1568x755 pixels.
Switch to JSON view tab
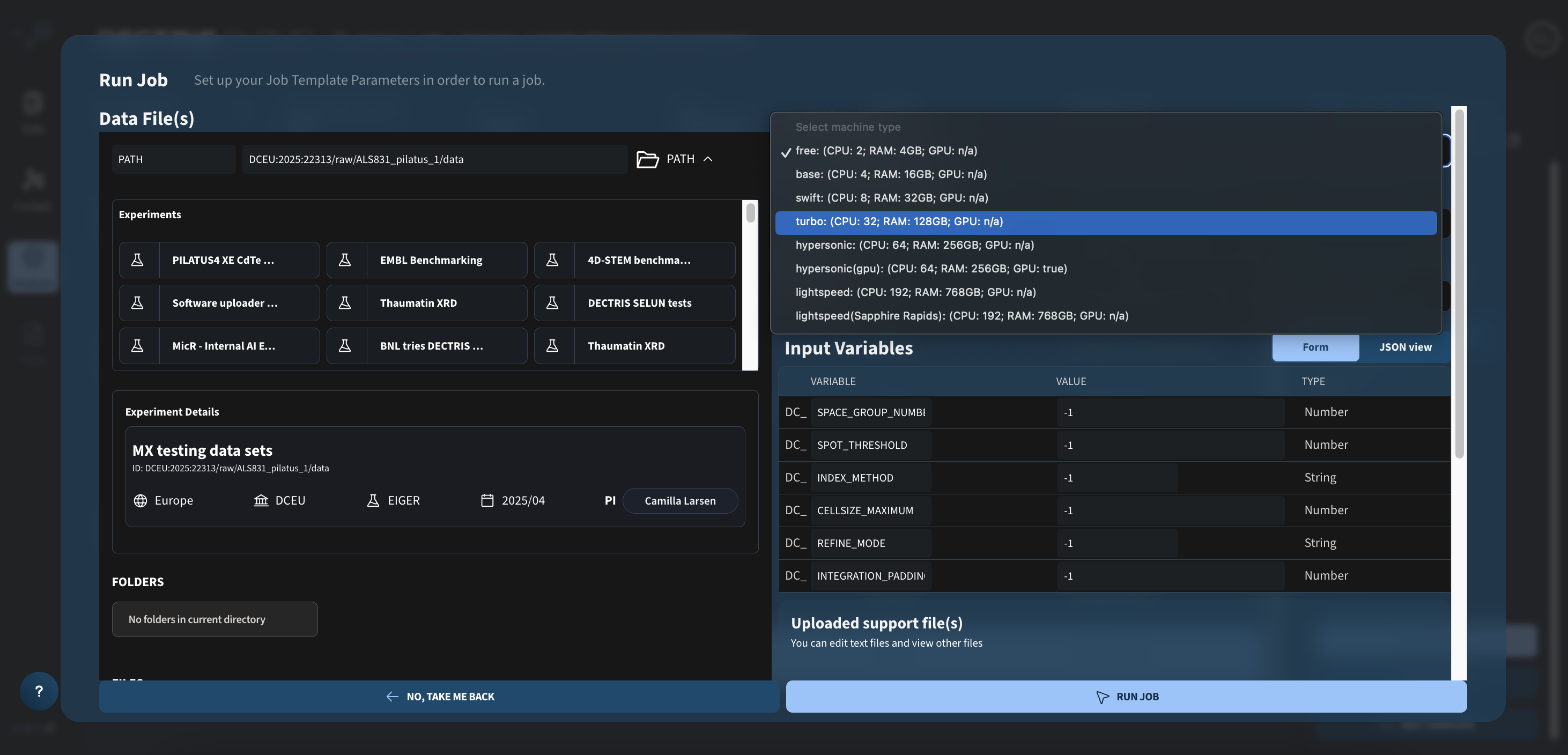point(1406,347)
